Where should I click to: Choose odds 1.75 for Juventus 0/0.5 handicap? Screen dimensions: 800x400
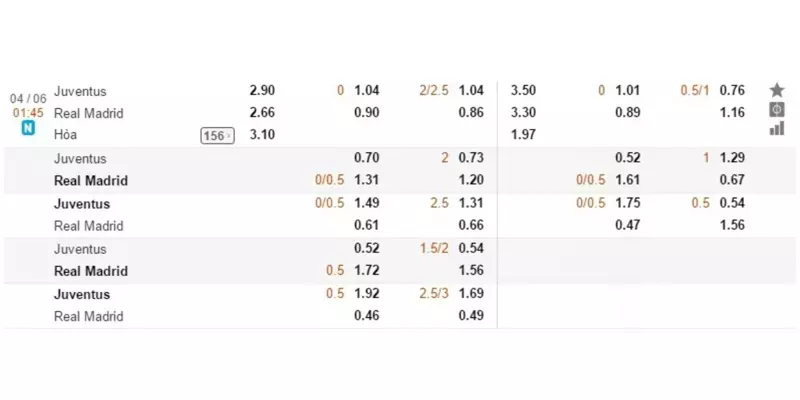tap(628, 203)
